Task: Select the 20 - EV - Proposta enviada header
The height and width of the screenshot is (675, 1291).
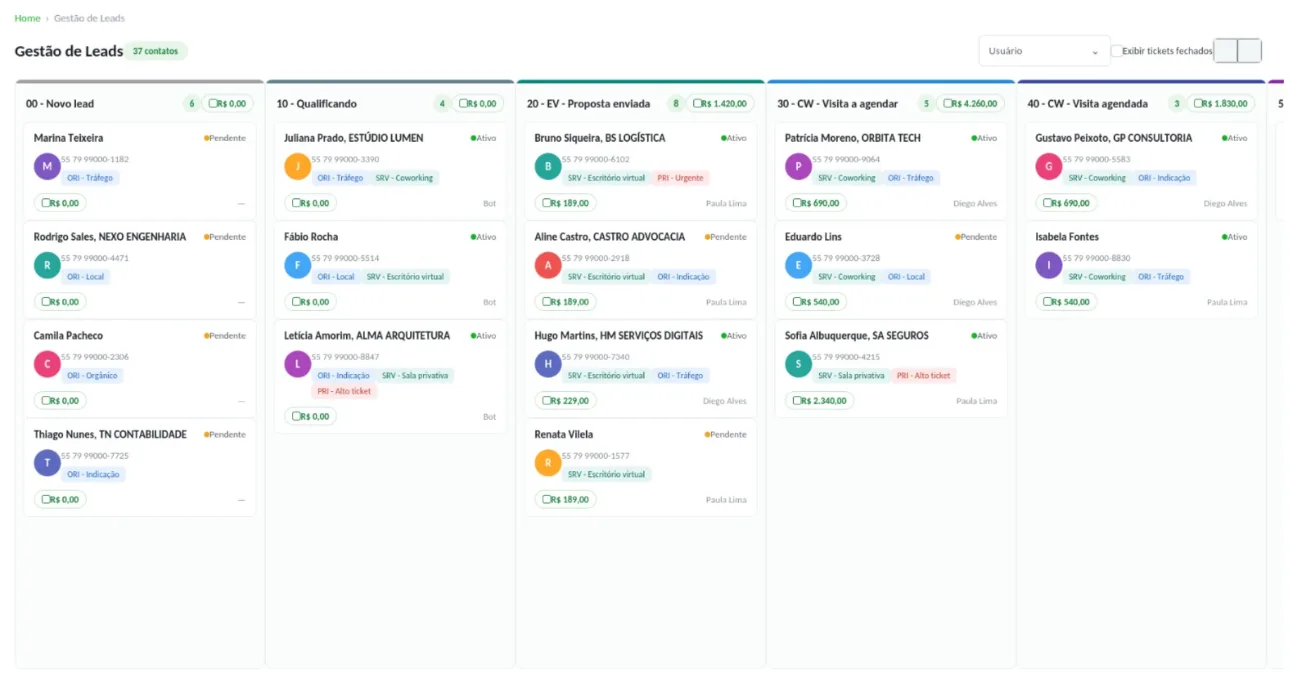Action: pyautogui.click(x=588, y=104)
